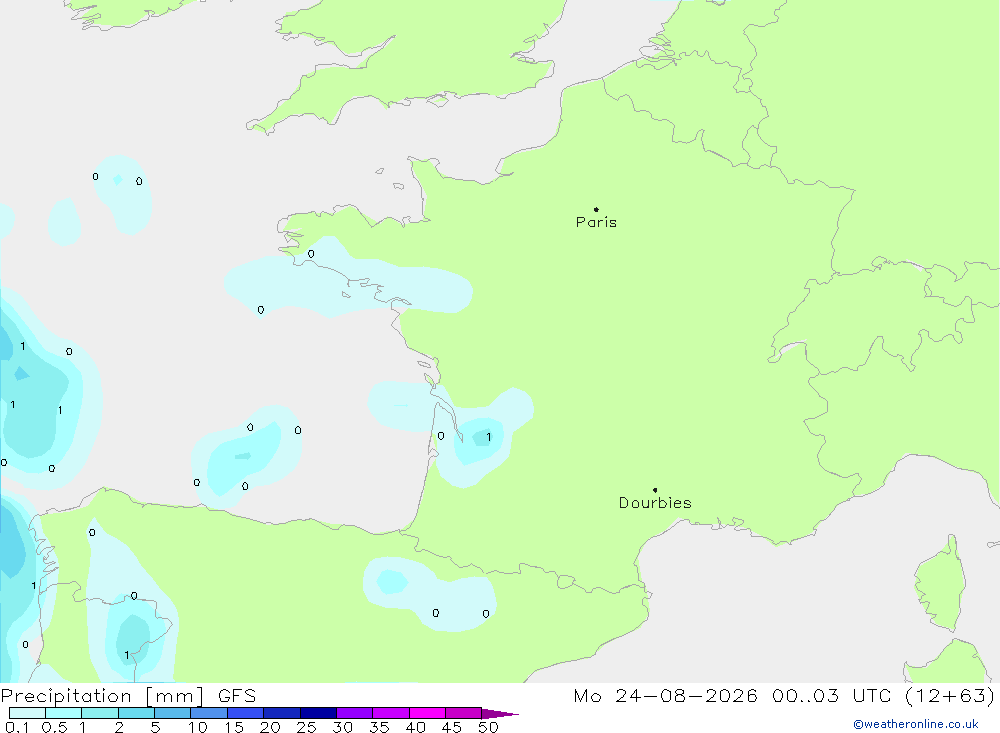Click the Paris location dot marker
Viewport: 1000px width, 733px height.
coord(596,209)
